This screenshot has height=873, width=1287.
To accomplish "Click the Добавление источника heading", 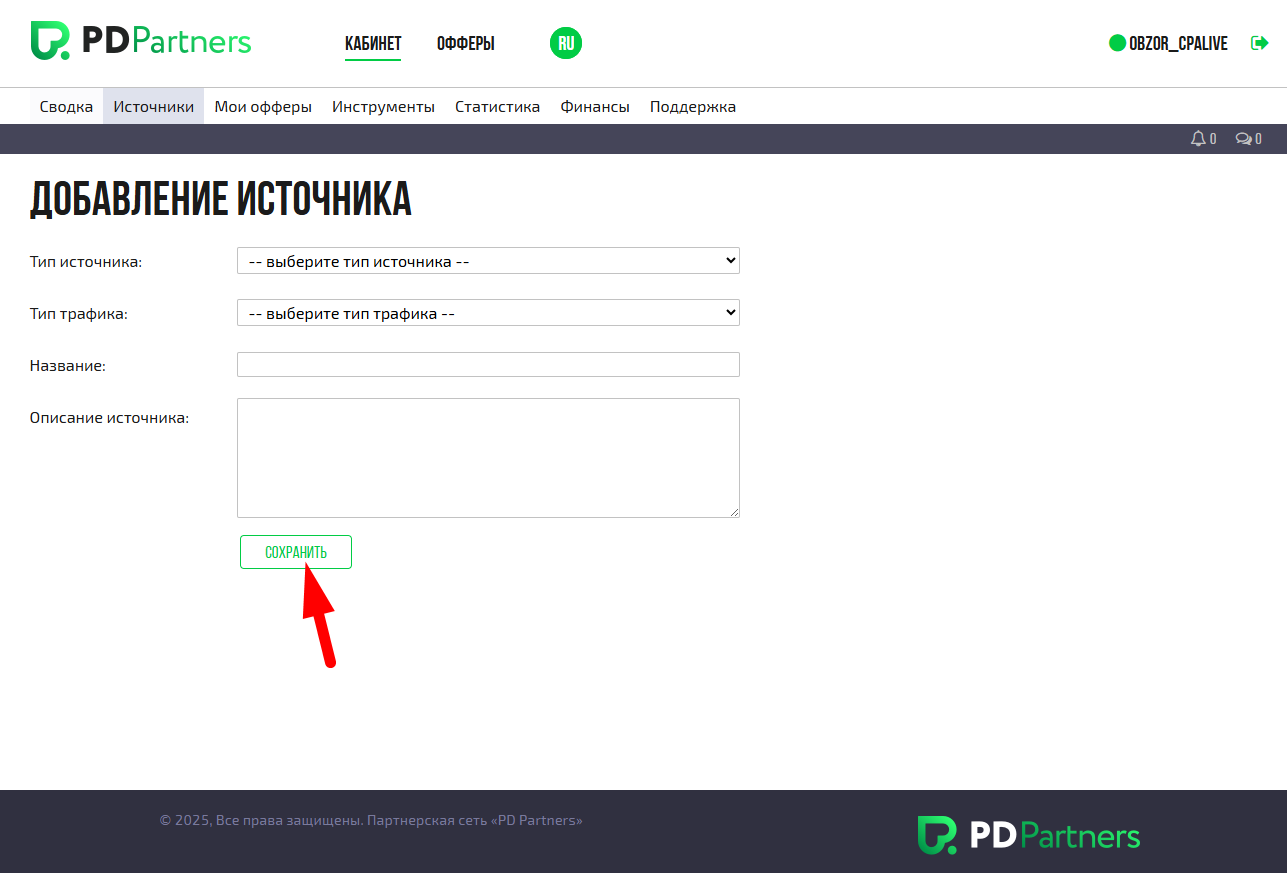I will click(221, 199).
